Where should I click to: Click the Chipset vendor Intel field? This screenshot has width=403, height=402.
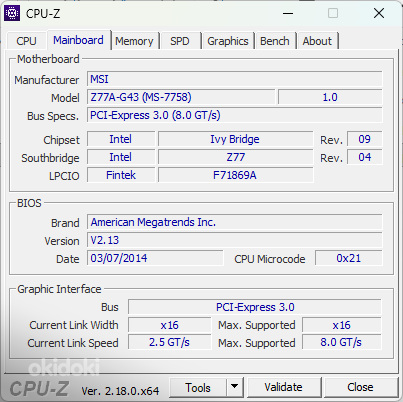coord(121,139)
